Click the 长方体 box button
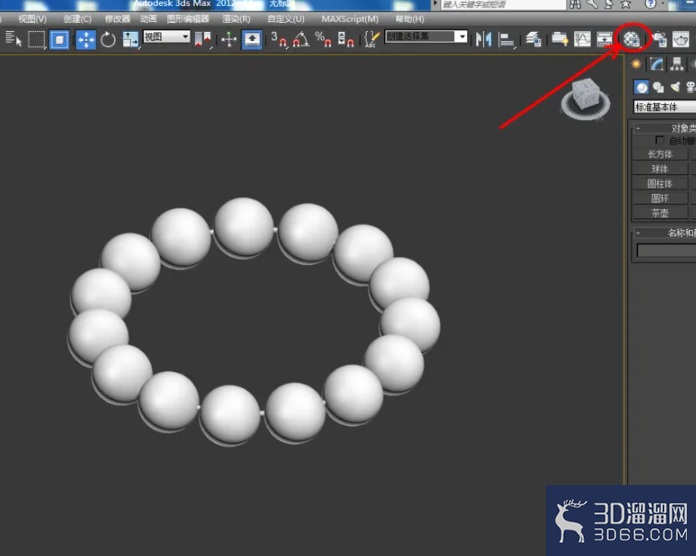Image resolution: width=696 pixels, height=556 pixels. click(660, 154)
